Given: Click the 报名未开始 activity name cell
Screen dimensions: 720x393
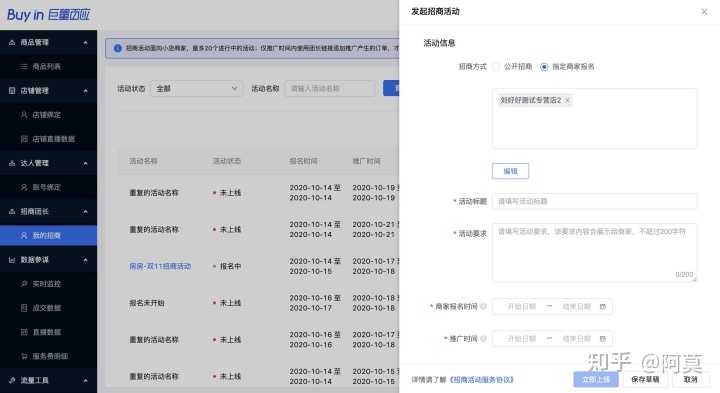Looking at the screenshot, I should (146, 303).
